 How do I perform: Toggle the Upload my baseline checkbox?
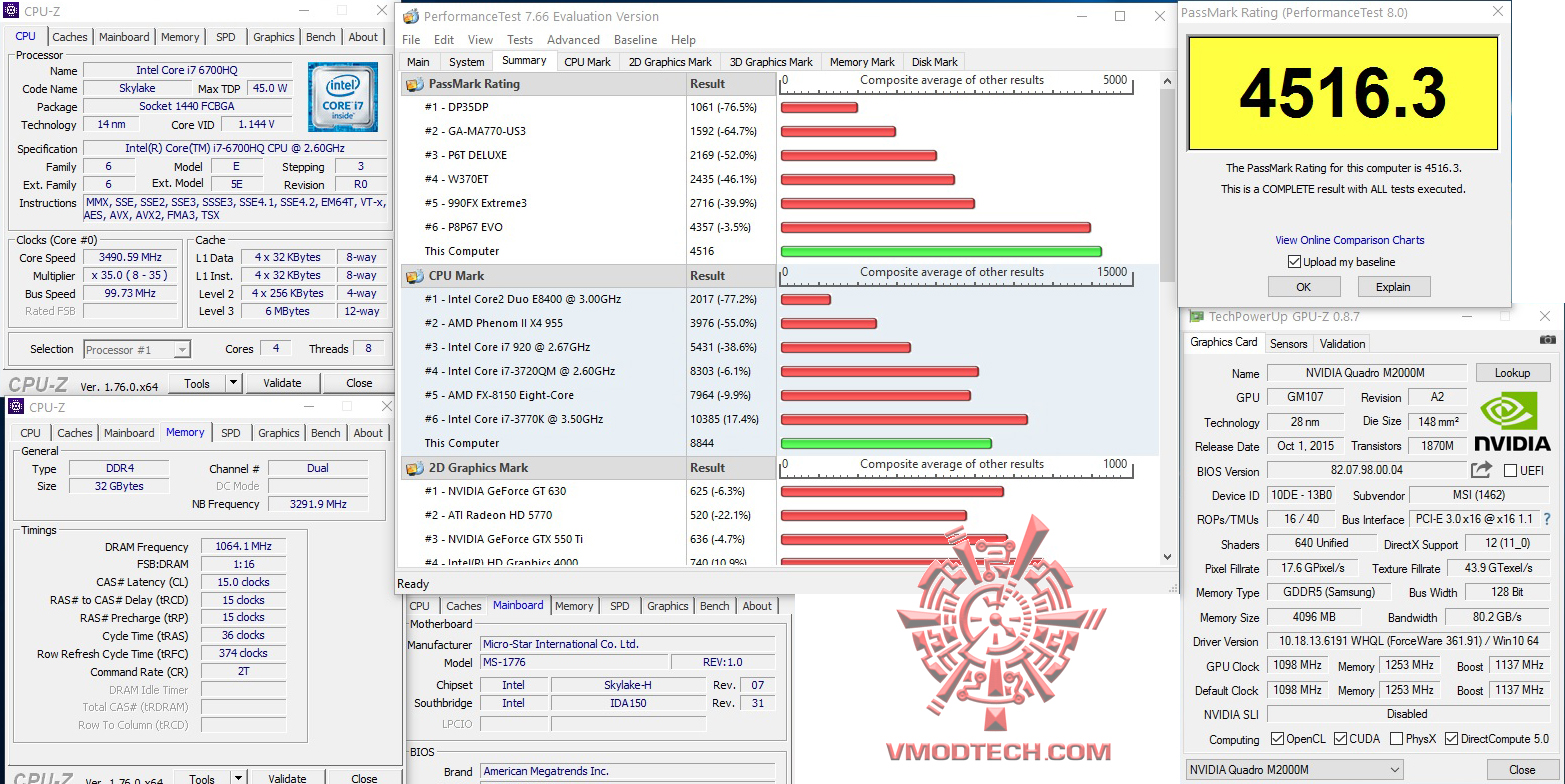point(1294,262)
